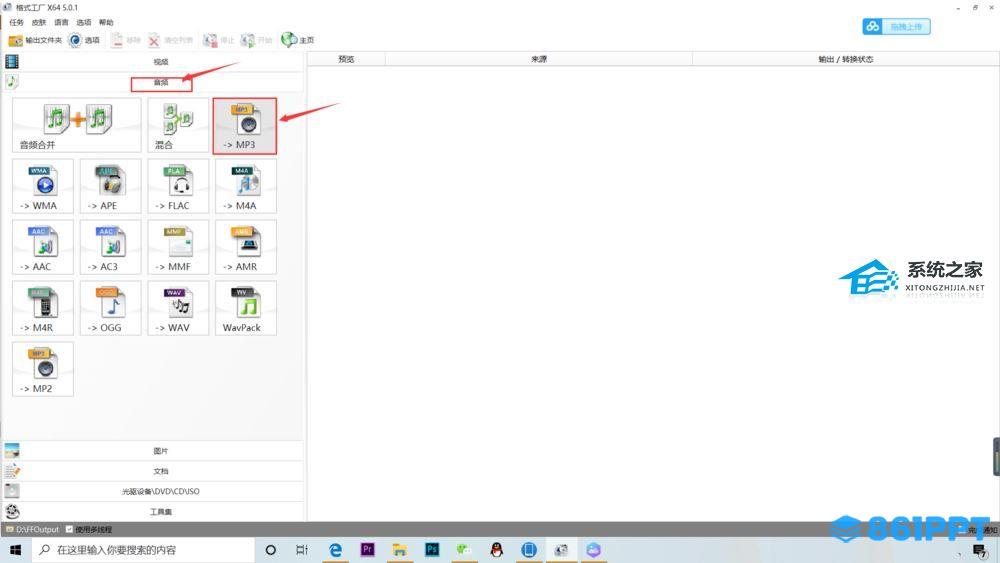
Task: Switch to Adobe Premiere on taskbar
Action: tap(367, 550)
